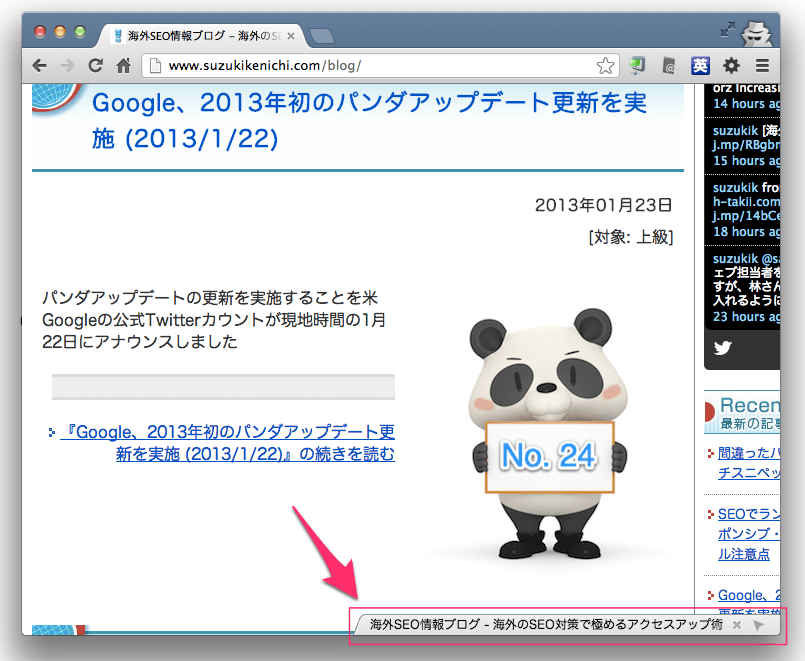Open the home page via house icon
The height and width of the screenshot is (661, 805).
click(x=123, y=65)
